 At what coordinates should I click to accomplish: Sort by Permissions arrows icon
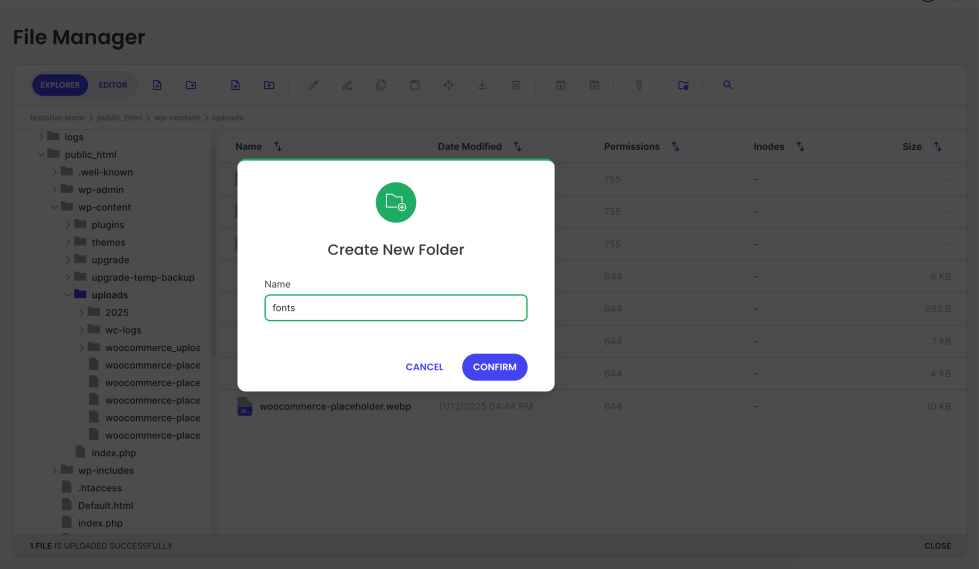tap(676, 146)
